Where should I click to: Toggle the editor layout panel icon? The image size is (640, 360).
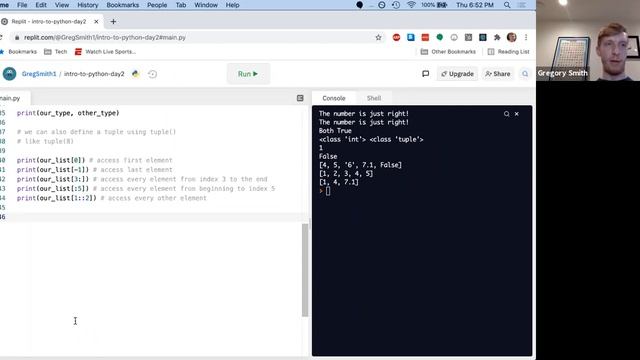pos(300,98)
